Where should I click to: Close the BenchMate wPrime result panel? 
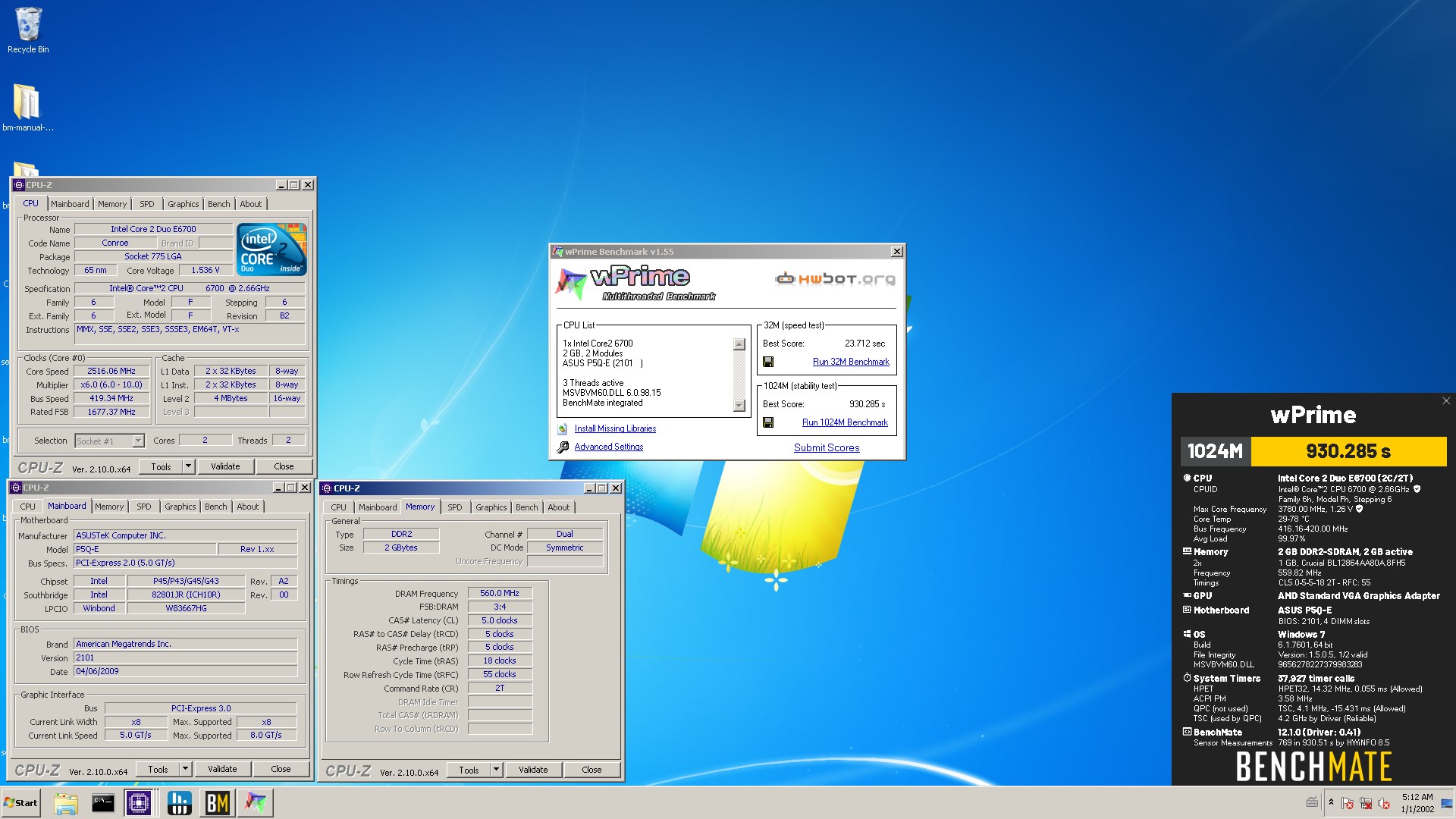click(x=1446, y=401)
